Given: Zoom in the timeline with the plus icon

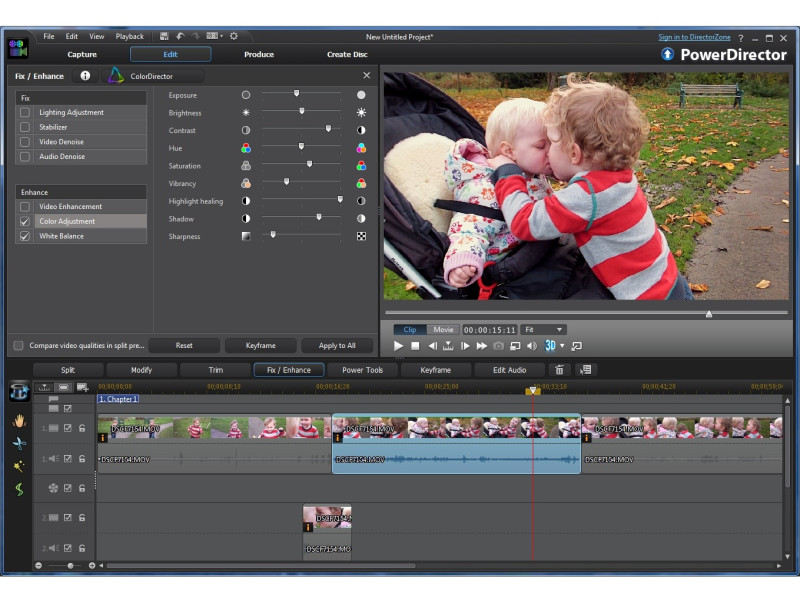Looking at the screenshot, I should (92, 565).
